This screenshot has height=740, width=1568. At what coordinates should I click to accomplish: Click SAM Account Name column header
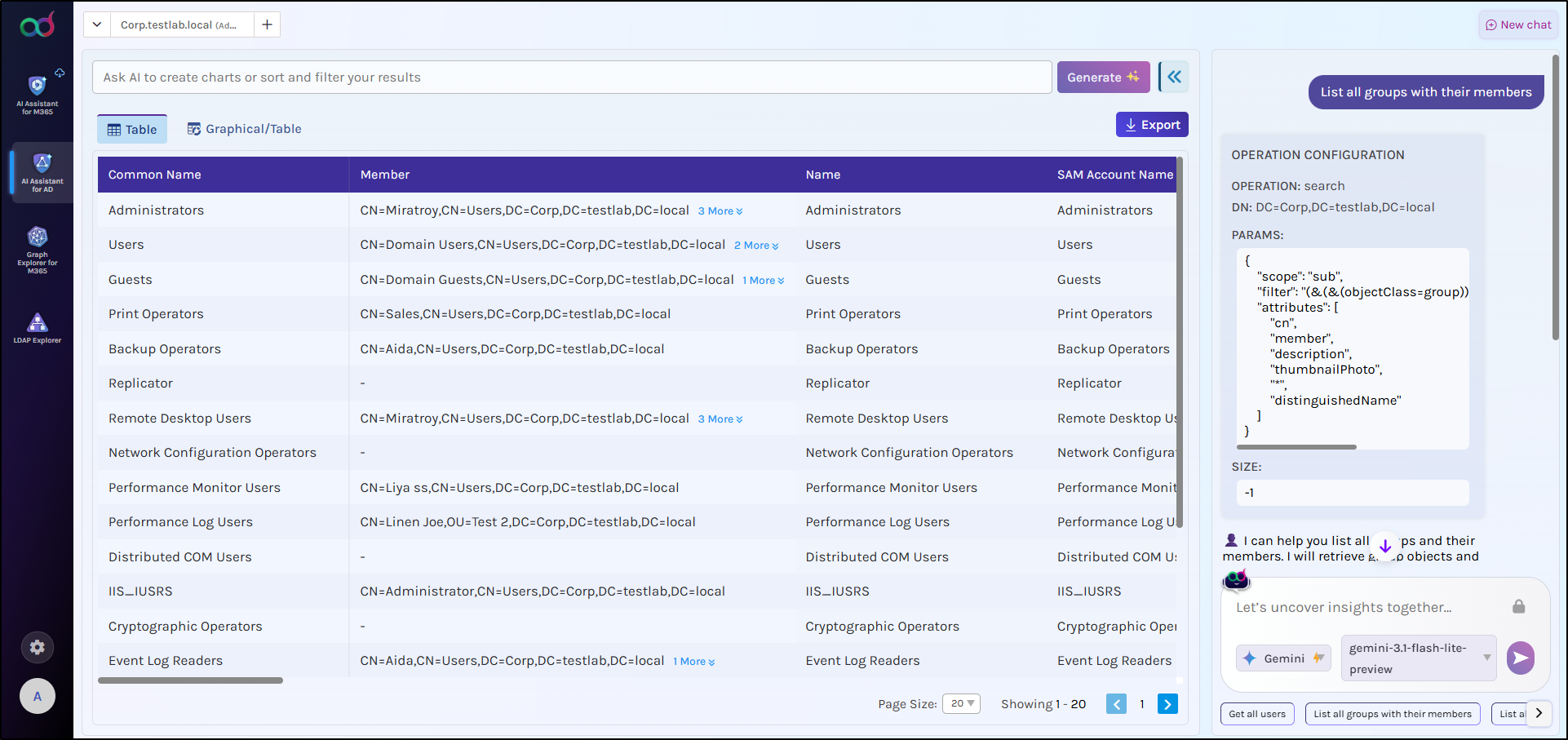click(x=1114, y=175)
